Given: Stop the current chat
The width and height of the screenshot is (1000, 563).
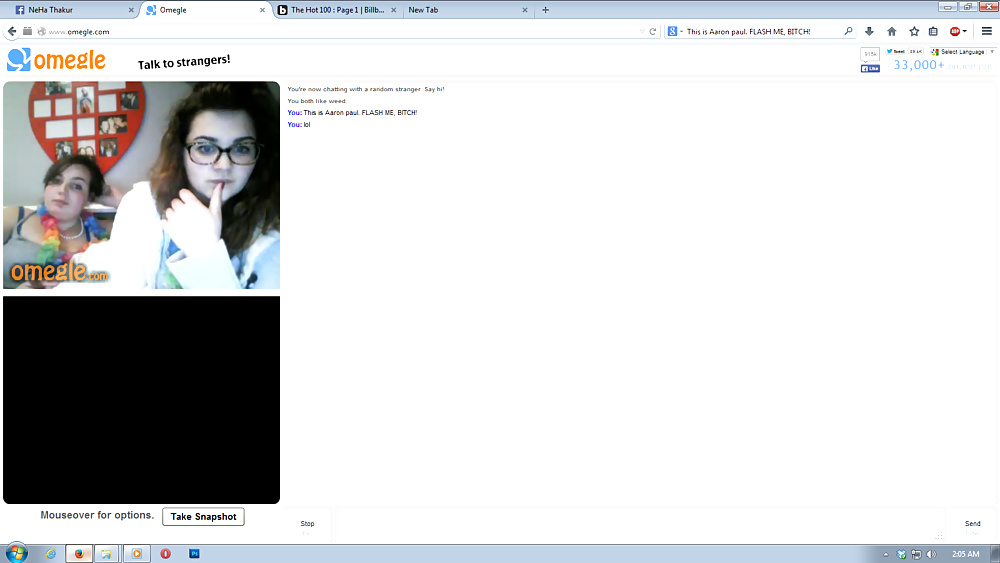Looking at the screenshot, I should tap(307, 526).
